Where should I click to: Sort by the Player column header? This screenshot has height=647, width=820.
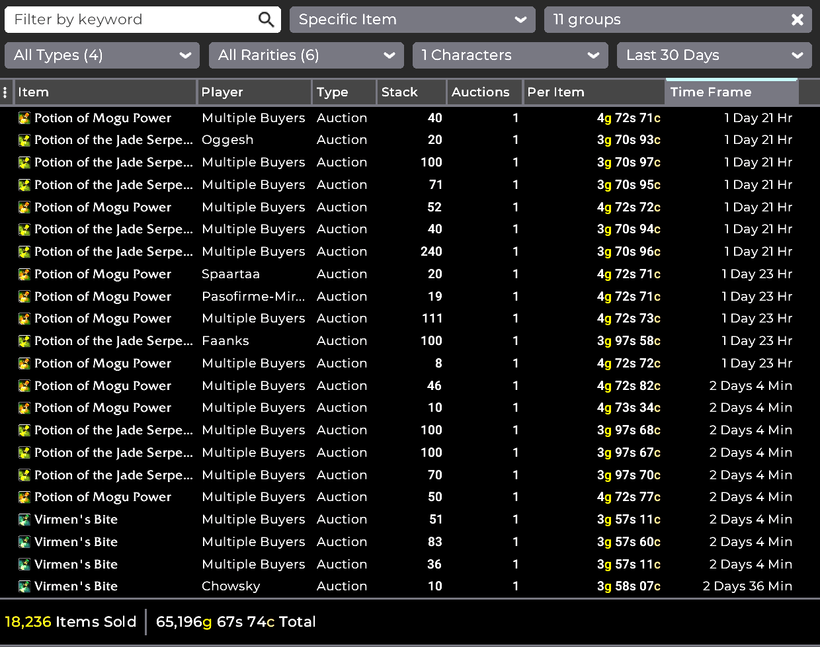pos(253,92)
